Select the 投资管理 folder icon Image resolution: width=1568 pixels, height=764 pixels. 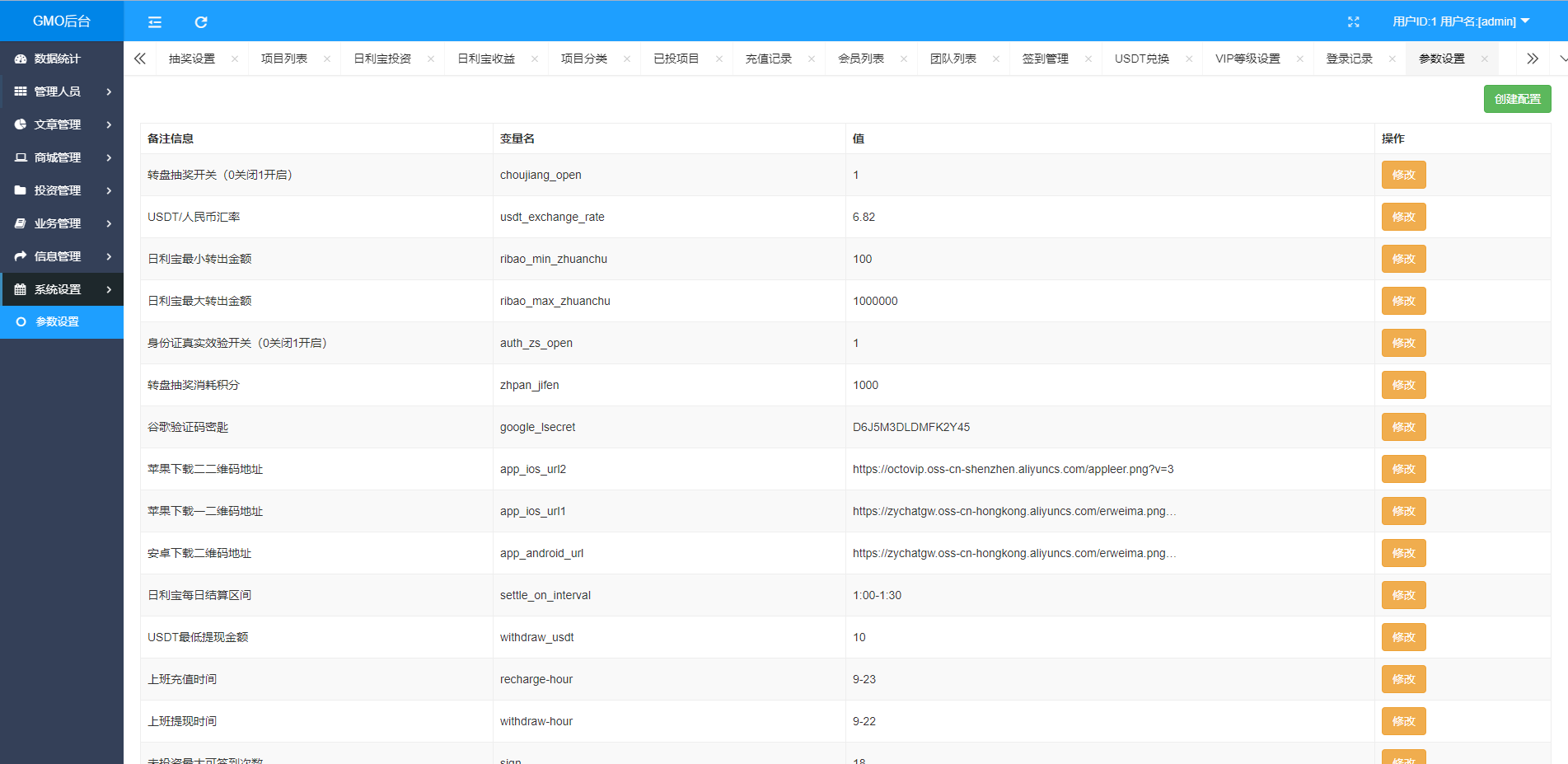click(20, 190)
